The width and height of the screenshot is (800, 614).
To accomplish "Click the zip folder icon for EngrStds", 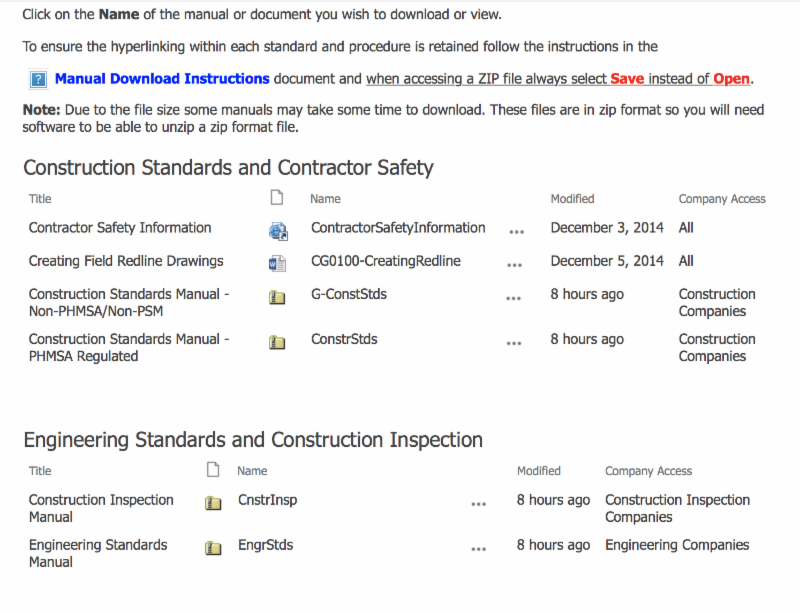I will pos(213,547).
